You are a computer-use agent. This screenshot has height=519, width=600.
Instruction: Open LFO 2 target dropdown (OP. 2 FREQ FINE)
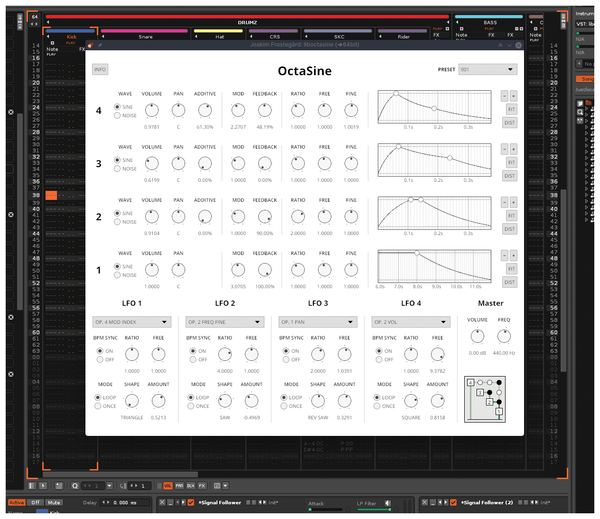(225, 322)
